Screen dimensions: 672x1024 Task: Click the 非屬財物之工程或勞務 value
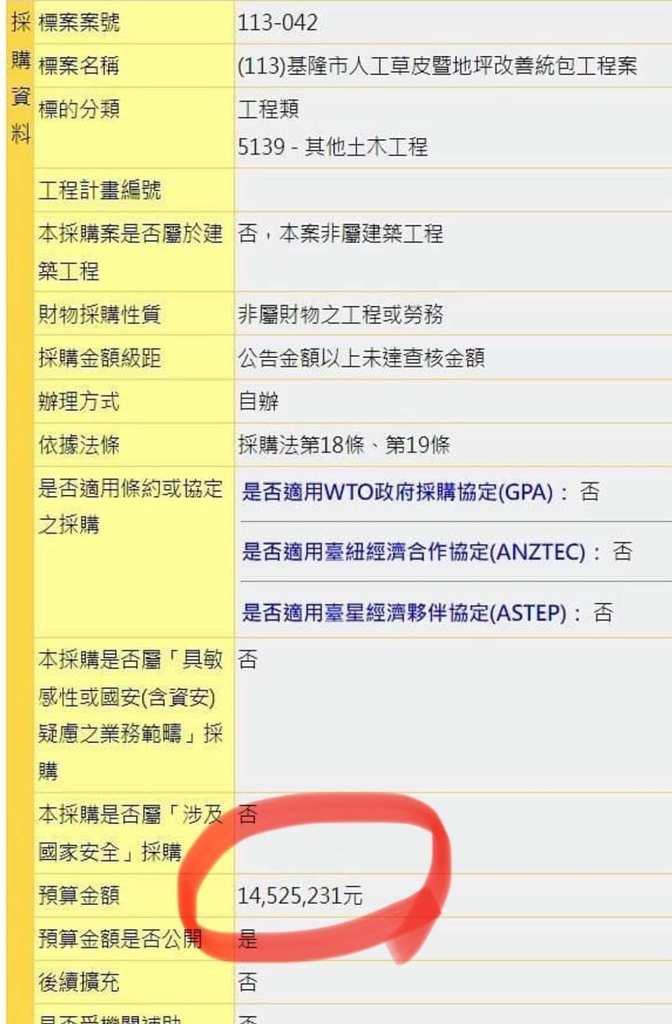[340, 315]
